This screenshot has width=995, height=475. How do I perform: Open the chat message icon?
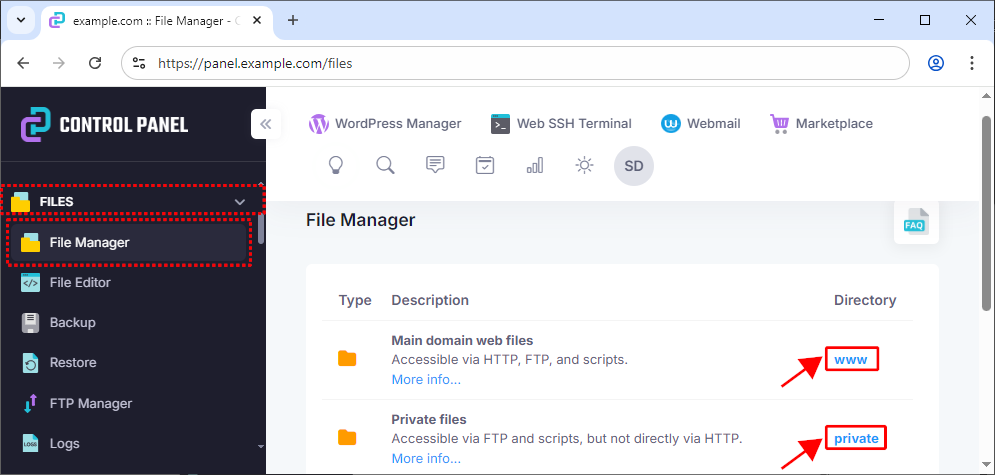pyautogui.click(x=435, y=166)
